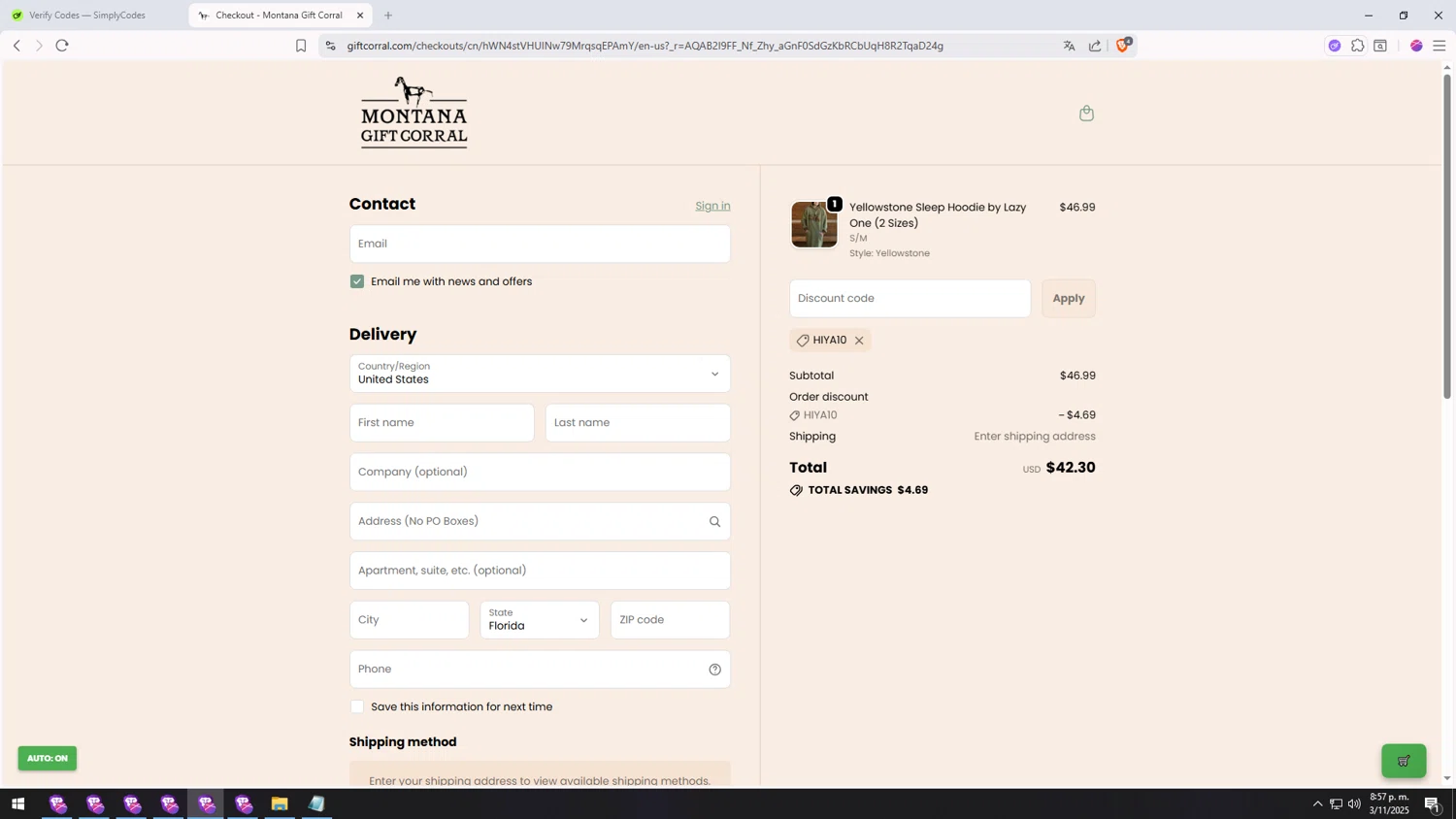Open the shopping bag cart icon
This screenshot has width=1456, height=819.
[x=1086, y=114]
